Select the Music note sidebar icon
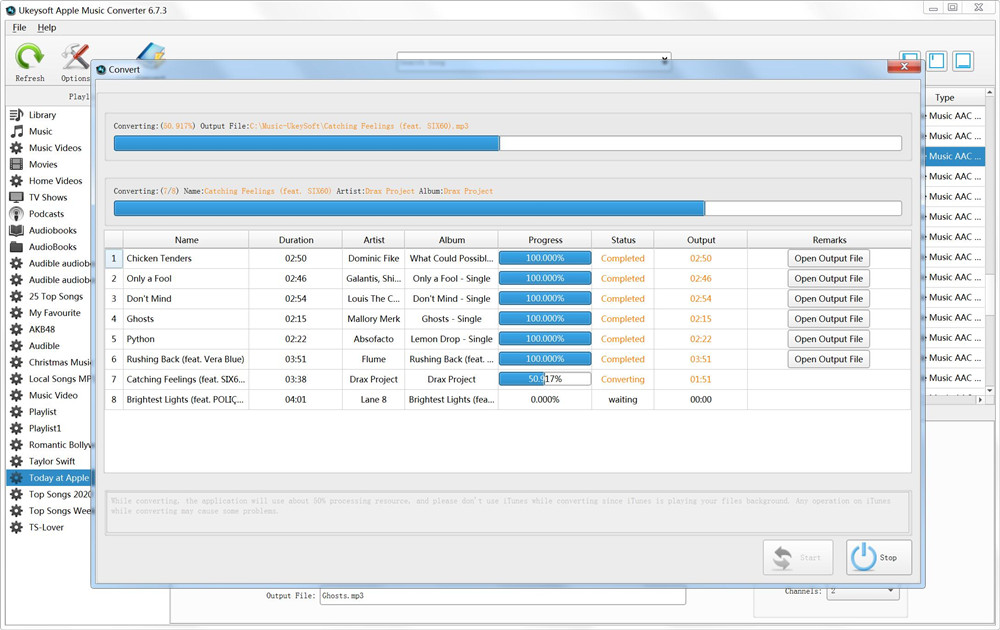The image size is (1000, 630). click(17, 131)
